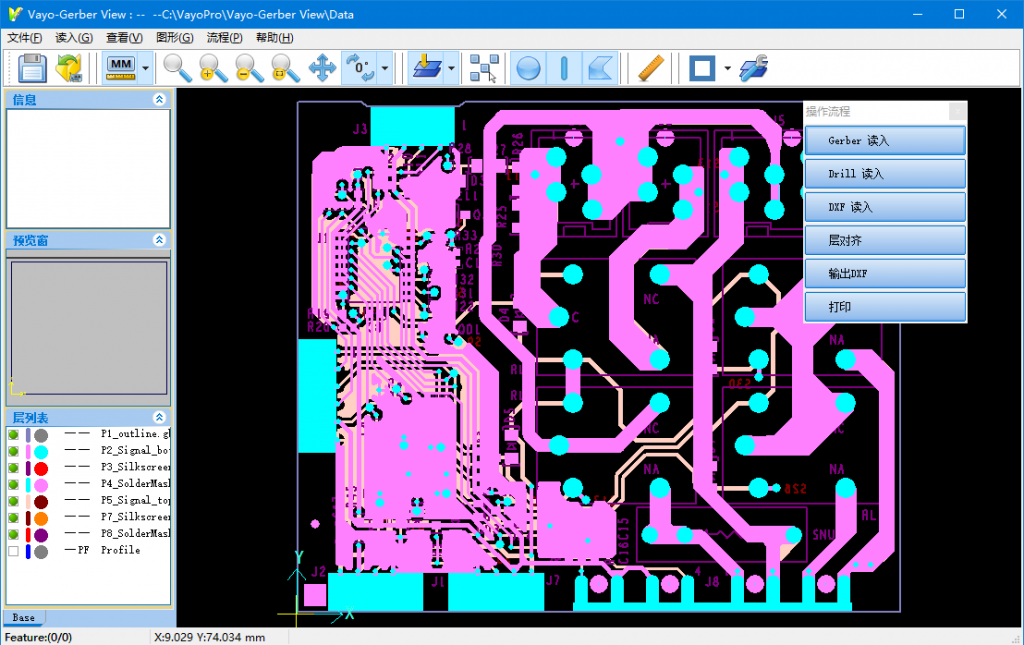Open the MM units dropdown arrow
Image resolution: width=1024 pixels, height=645 pixels.
(146, 68)
